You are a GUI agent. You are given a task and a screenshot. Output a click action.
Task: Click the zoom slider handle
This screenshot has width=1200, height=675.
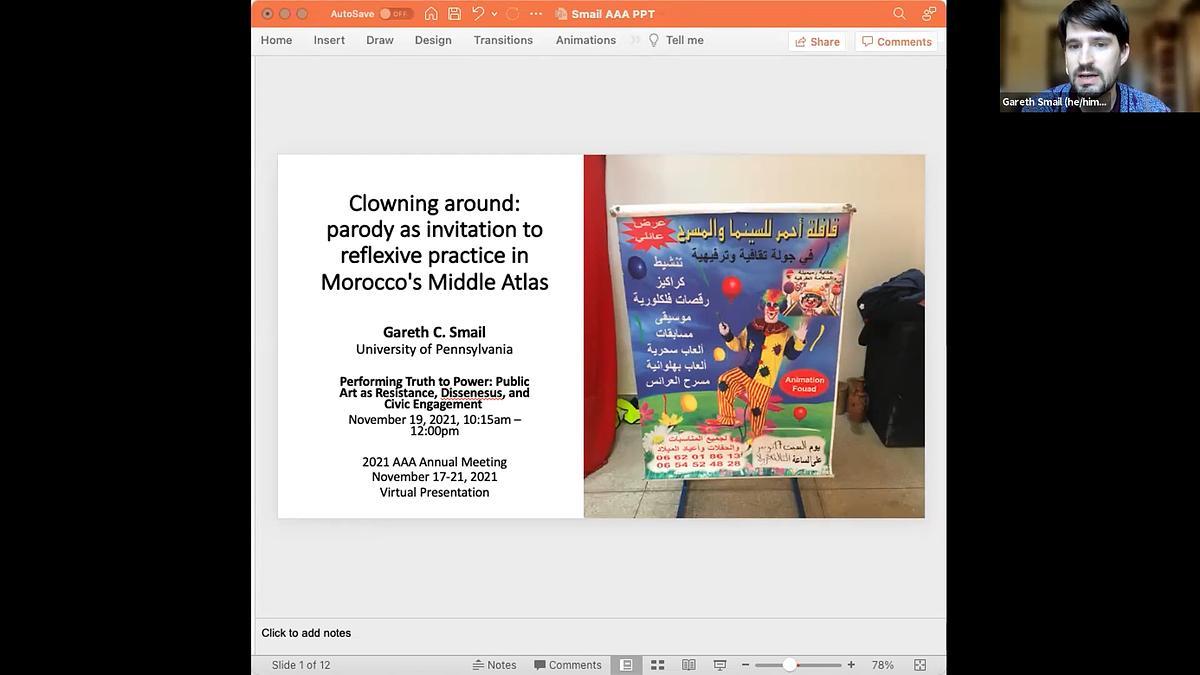coord(789,665)
